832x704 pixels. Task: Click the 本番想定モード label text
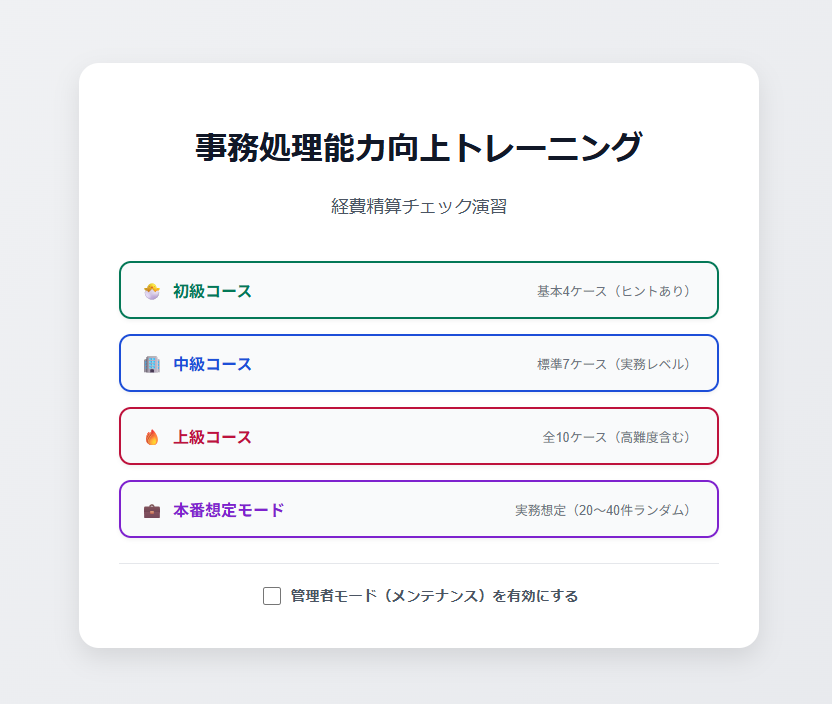click(x=227, y=509)
